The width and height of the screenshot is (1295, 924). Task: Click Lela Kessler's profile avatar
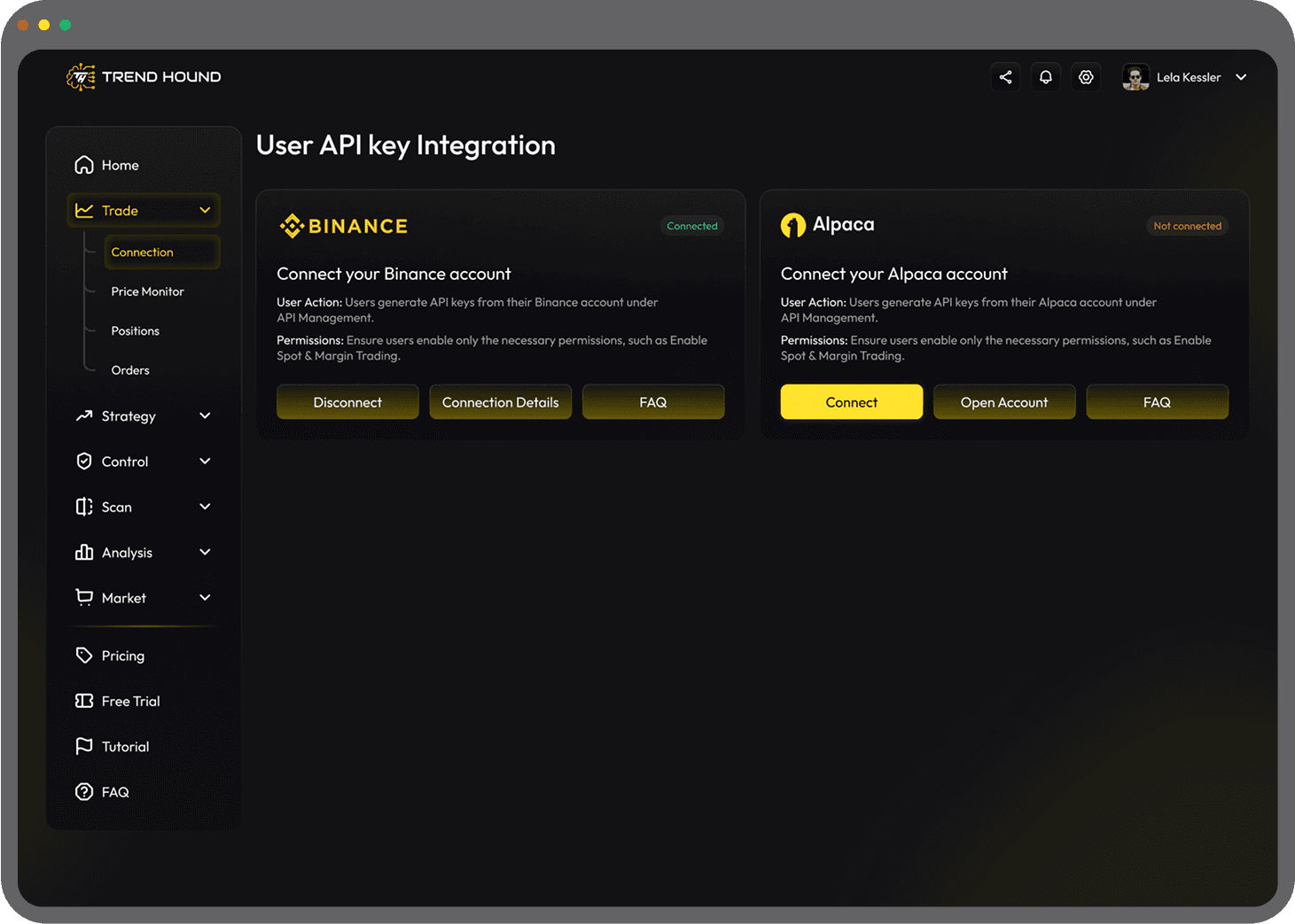(1135, 77)
